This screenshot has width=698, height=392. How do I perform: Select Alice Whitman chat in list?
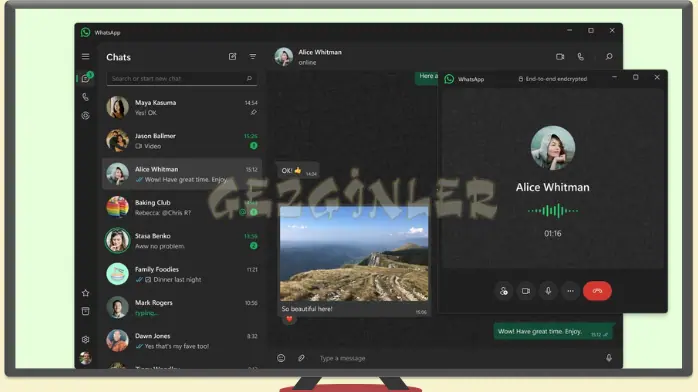182,174
